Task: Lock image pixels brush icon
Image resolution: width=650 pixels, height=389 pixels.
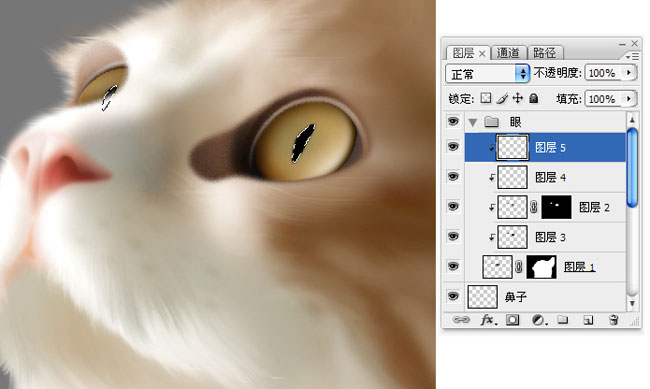Action: tap(502, 98)
